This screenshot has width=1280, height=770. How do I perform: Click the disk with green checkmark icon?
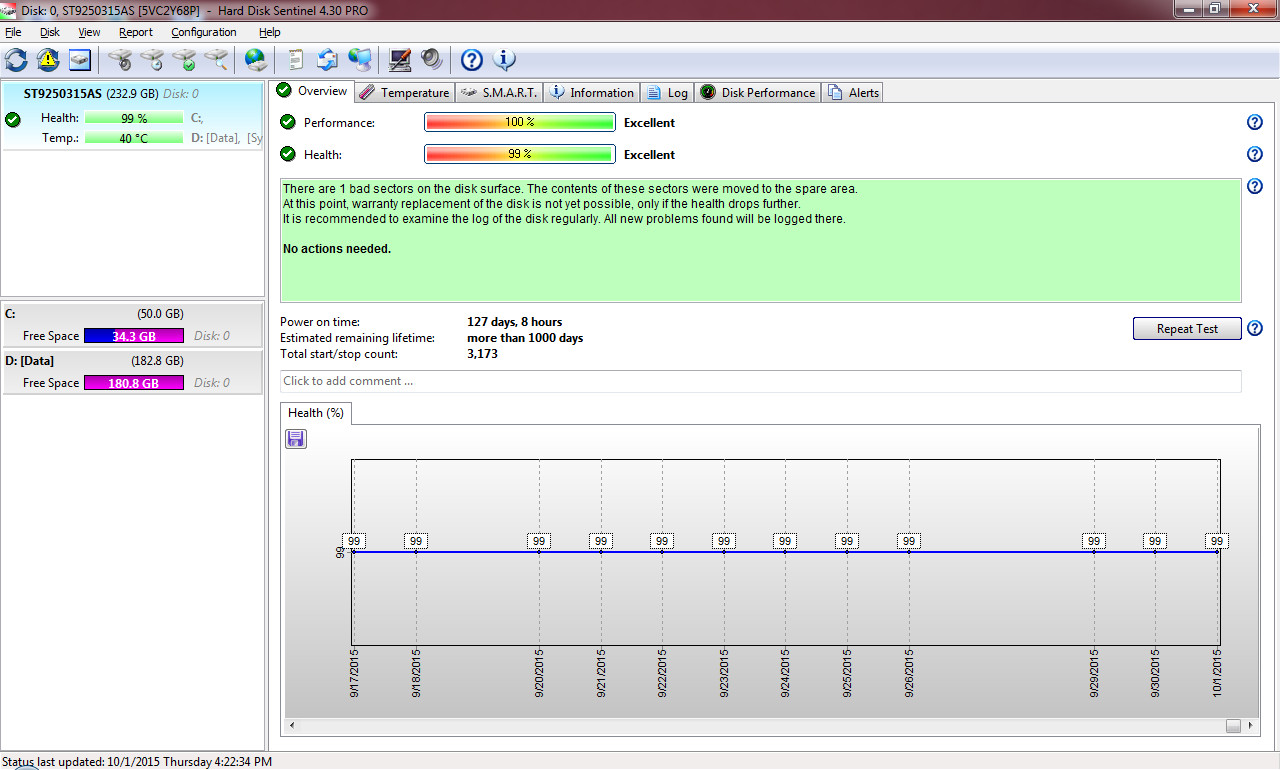184,60
